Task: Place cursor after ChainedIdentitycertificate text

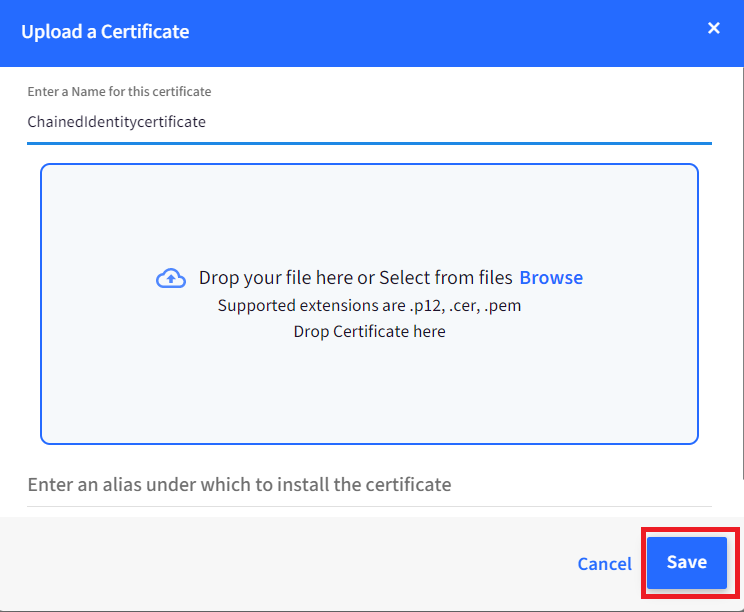Action: (x=207, y=122)
